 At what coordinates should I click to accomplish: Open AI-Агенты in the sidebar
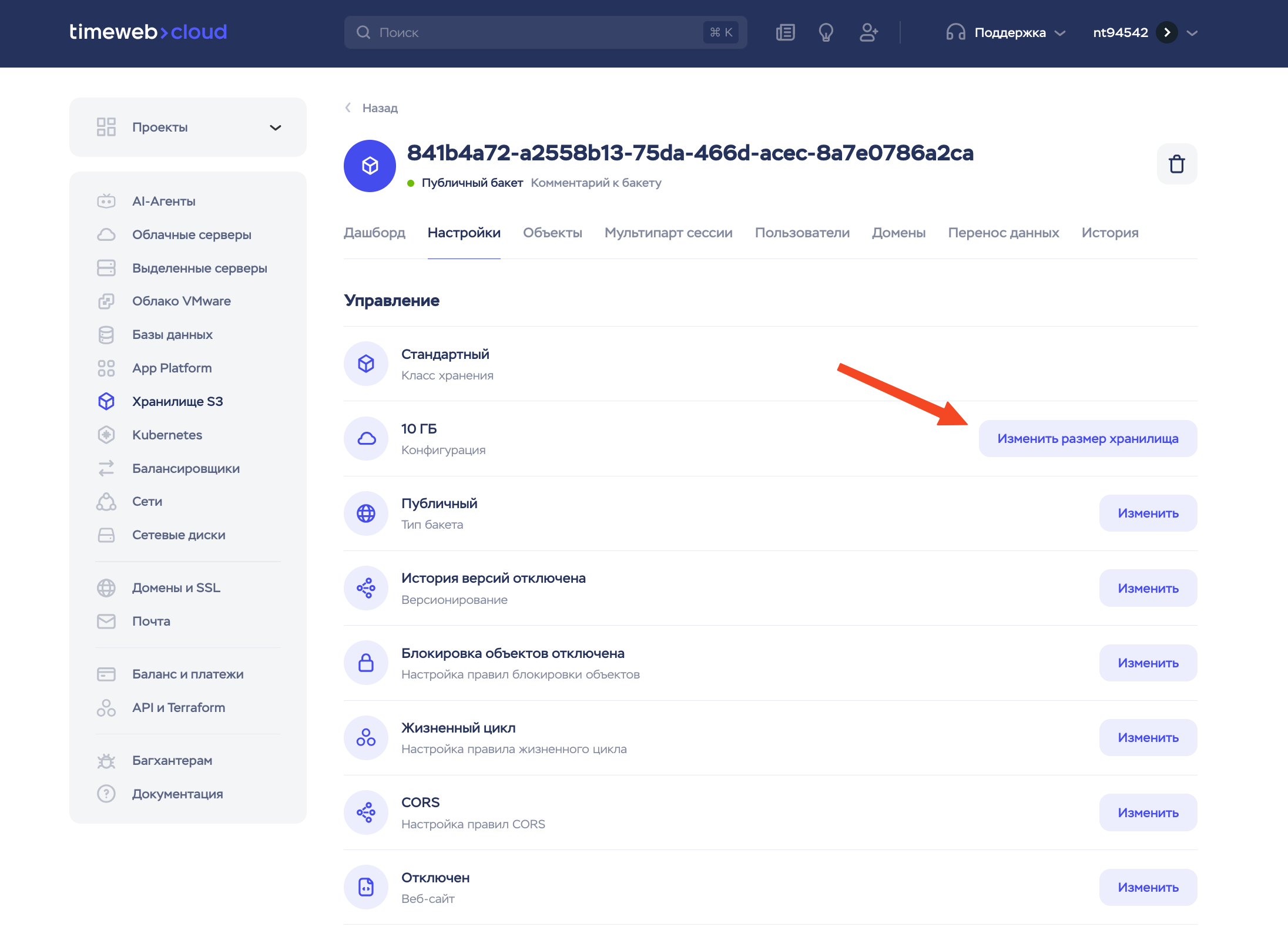point(163,201)
